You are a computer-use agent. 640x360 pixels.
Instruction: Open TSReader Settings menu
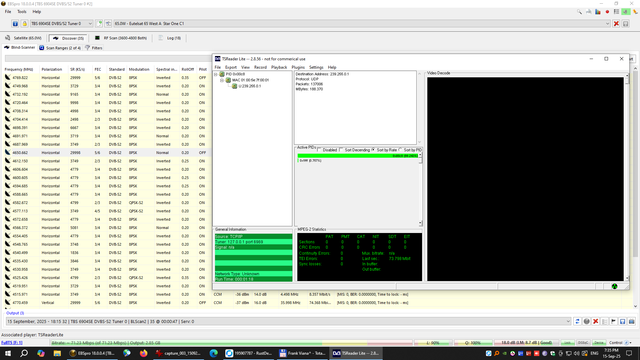click(316, 67)
